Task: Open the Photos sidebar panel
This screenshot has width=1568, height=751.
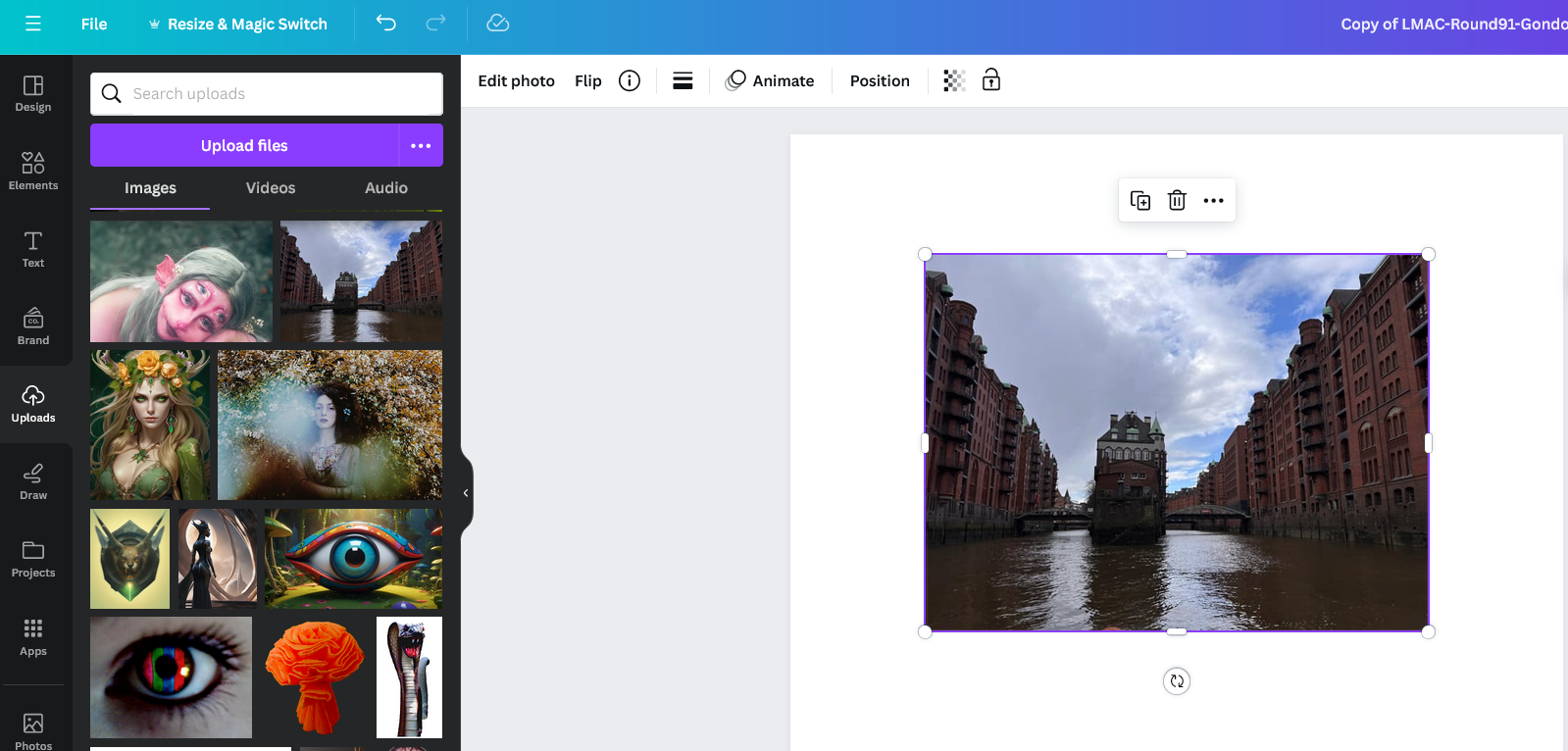Action: tap(33, 731)
